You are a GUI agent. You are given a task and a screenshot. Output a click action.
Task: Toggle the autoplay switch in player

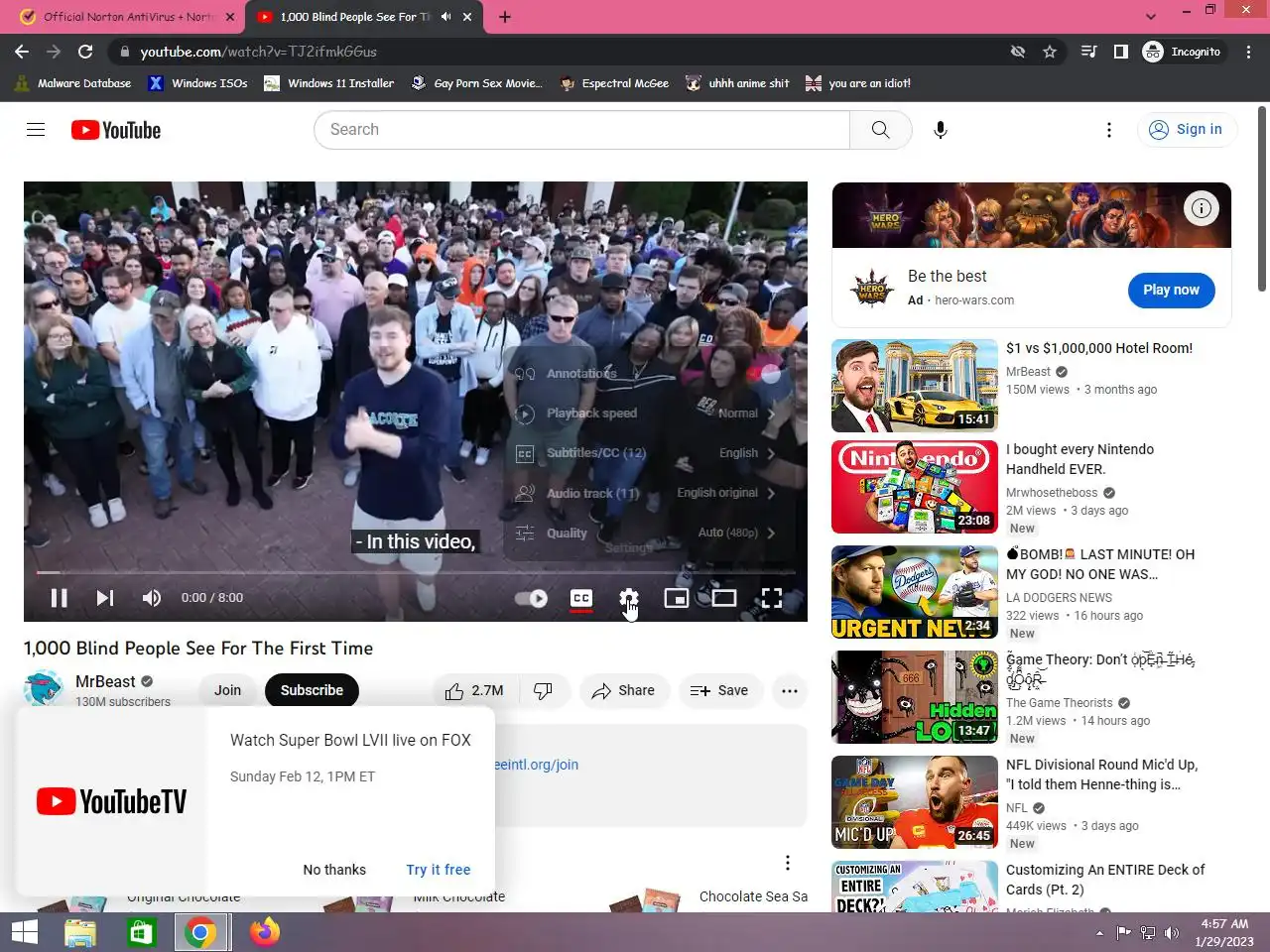532,598
